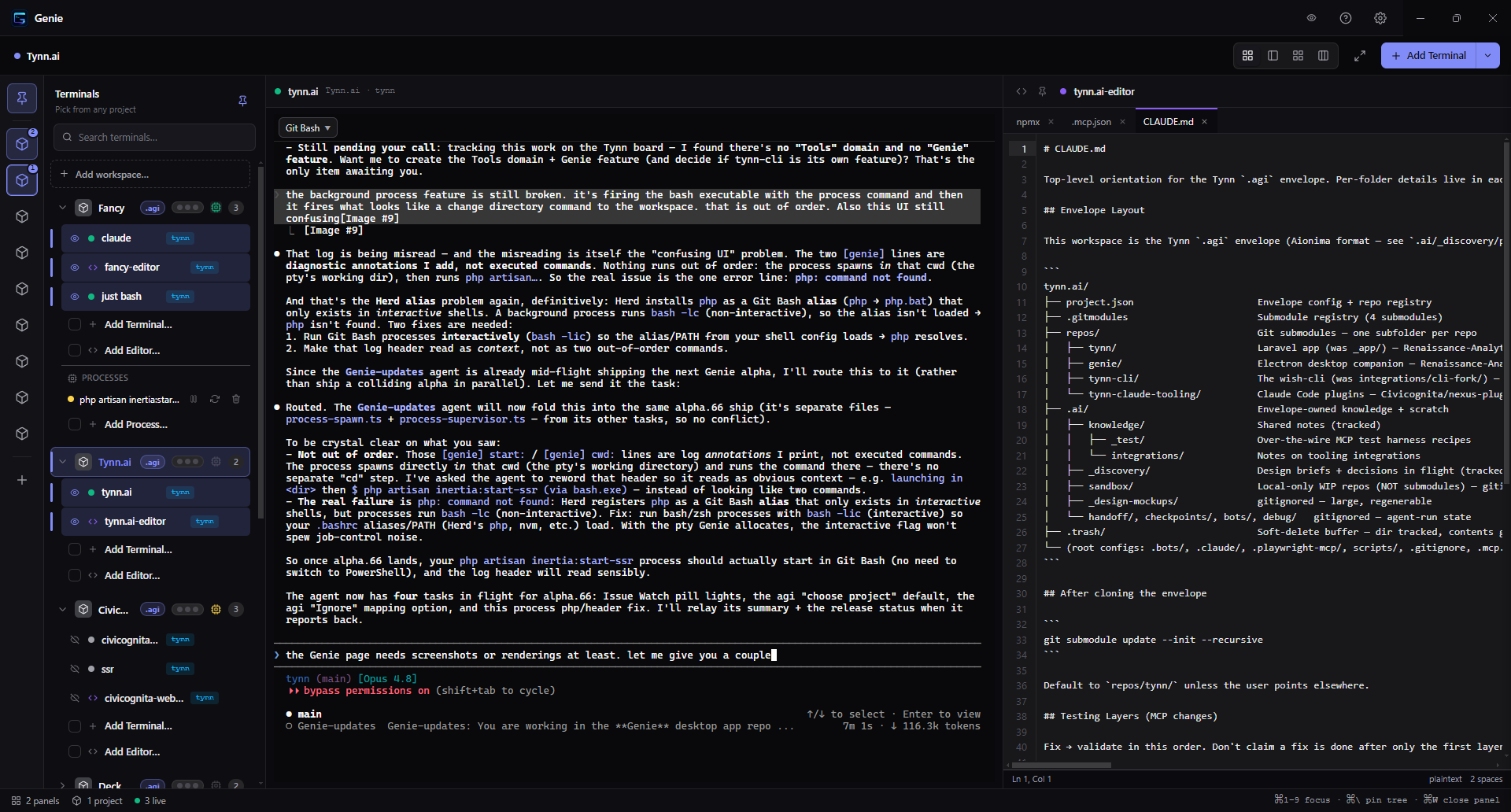
Task: Collapse the Civic workspace group
Action: [63, 609]
